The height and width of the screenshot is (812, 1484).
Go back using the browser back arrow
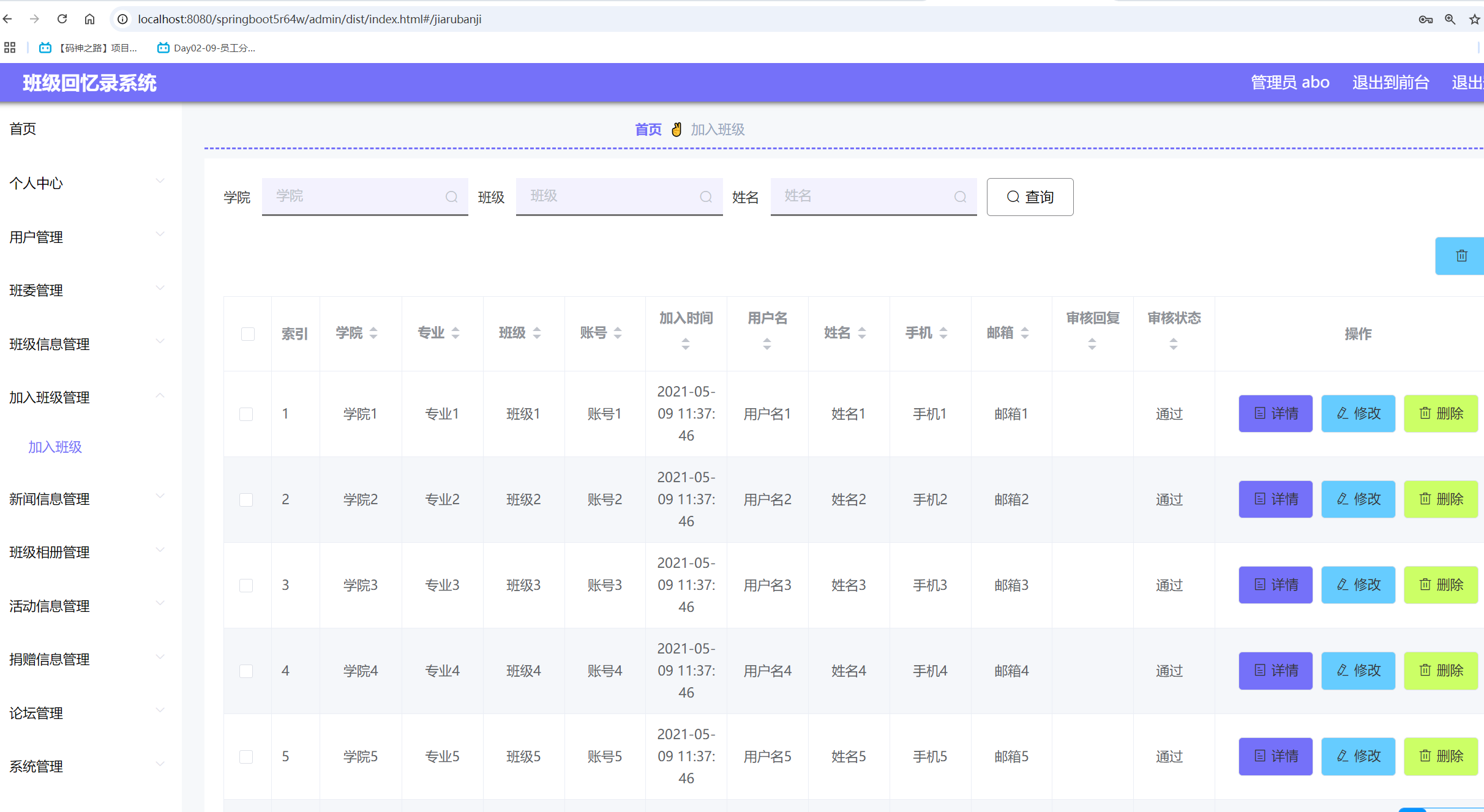[x=7, y=19]
